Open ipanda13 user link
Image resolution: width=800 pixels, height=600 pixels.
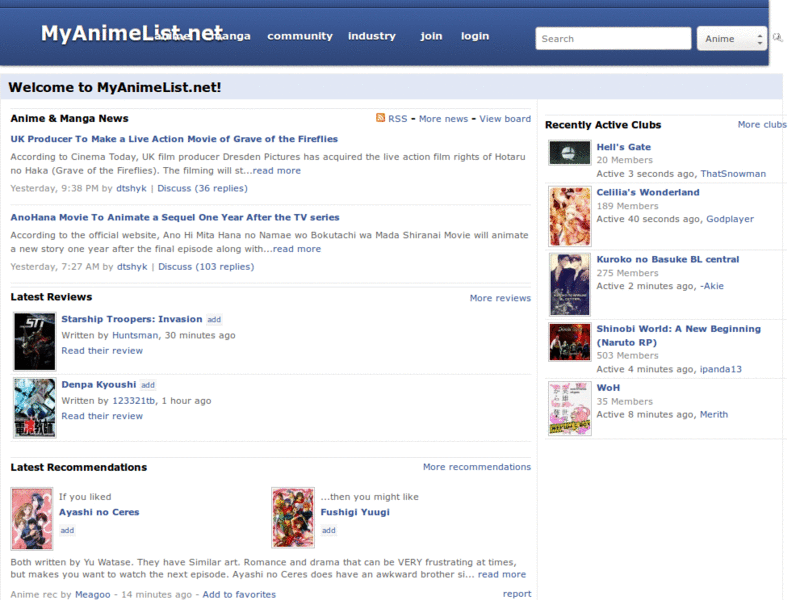[x=720, y=369]
